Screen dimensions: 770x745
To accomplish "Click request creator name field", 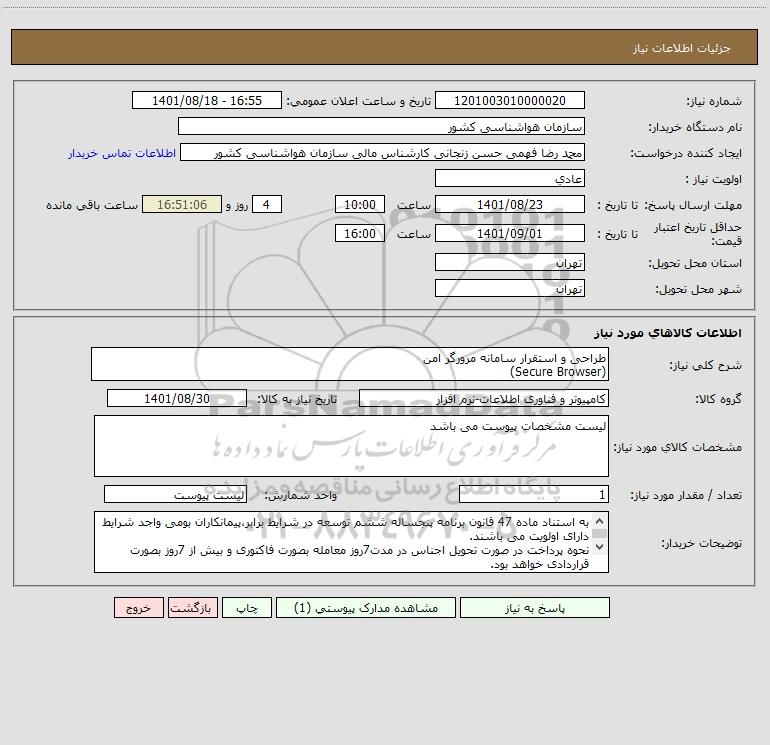I will [382, 152].
